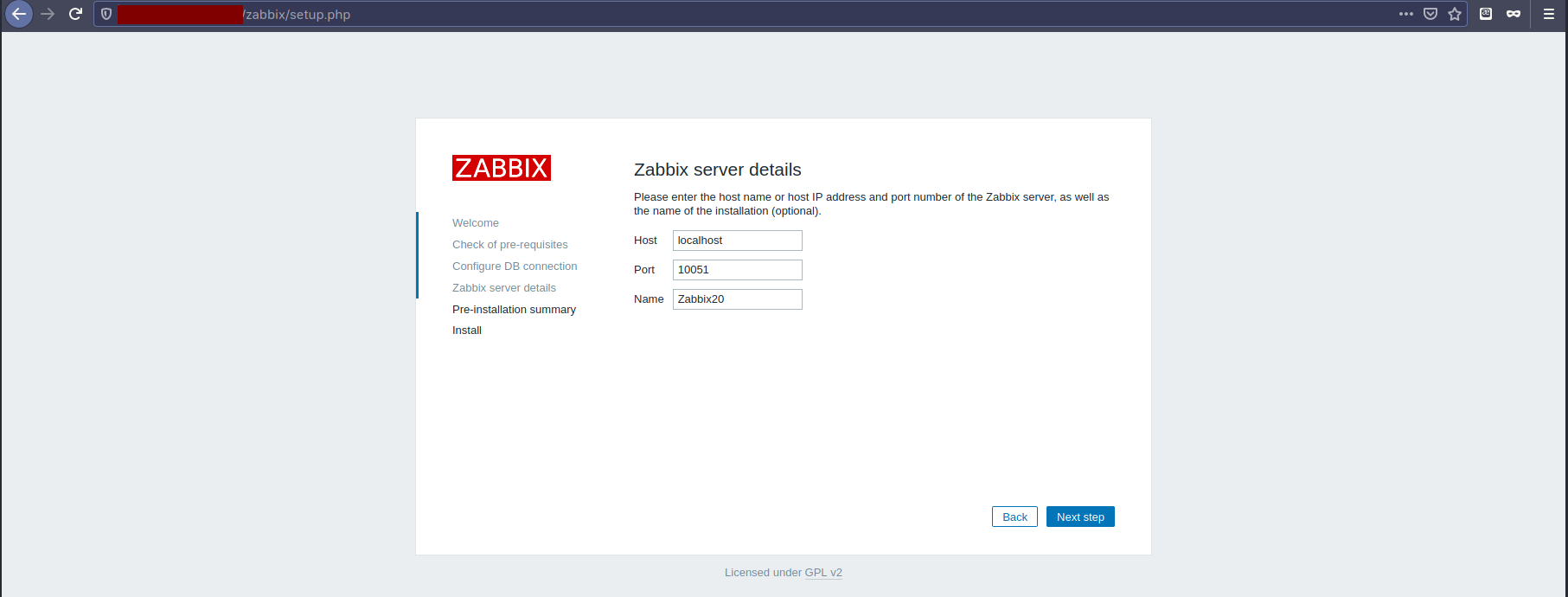Select Configure DB connection step
This screenshot has height=597, width=1568.
[515, 266]
